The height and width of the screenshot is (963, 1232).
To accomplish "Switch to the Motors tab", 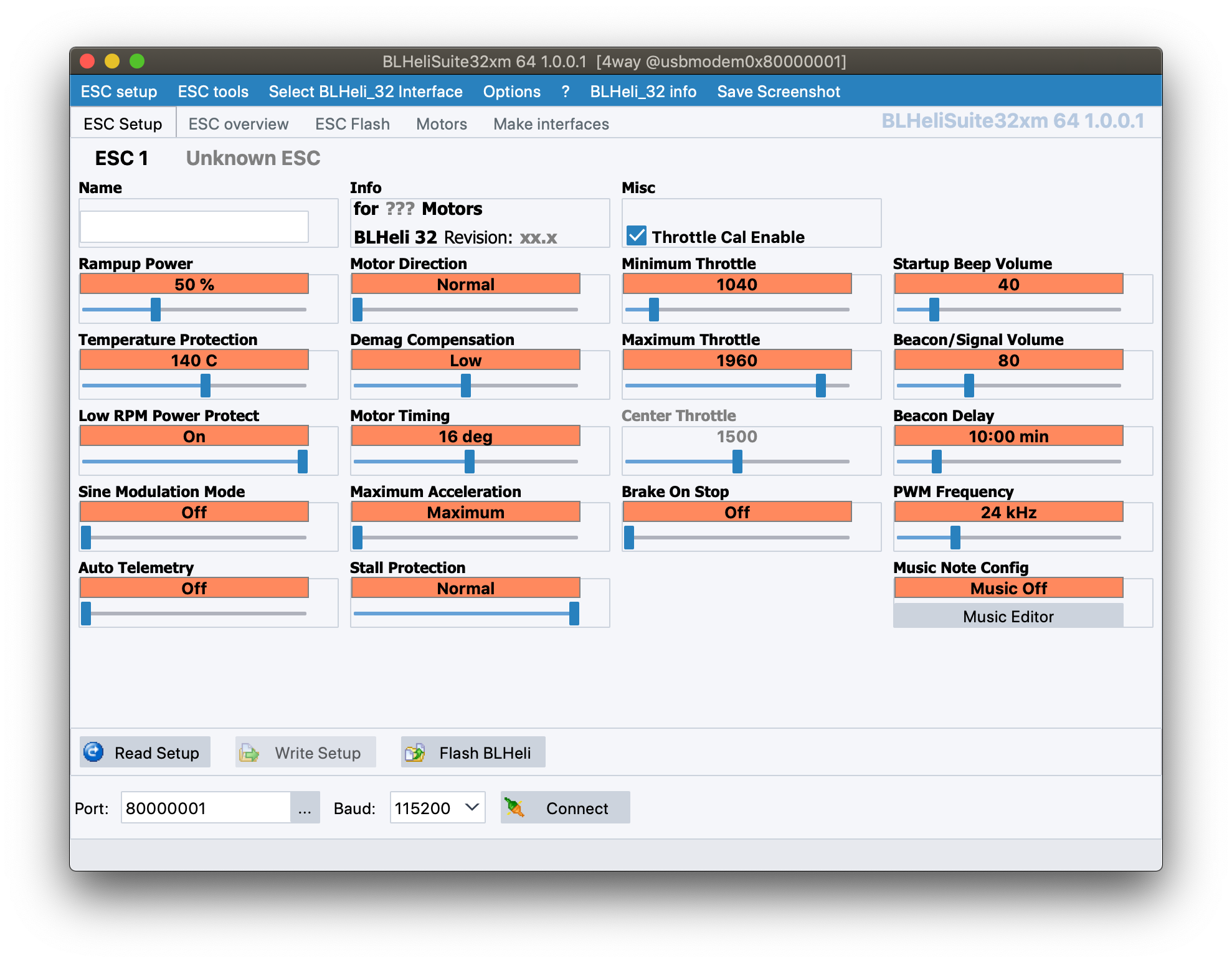I will (442, 124).
